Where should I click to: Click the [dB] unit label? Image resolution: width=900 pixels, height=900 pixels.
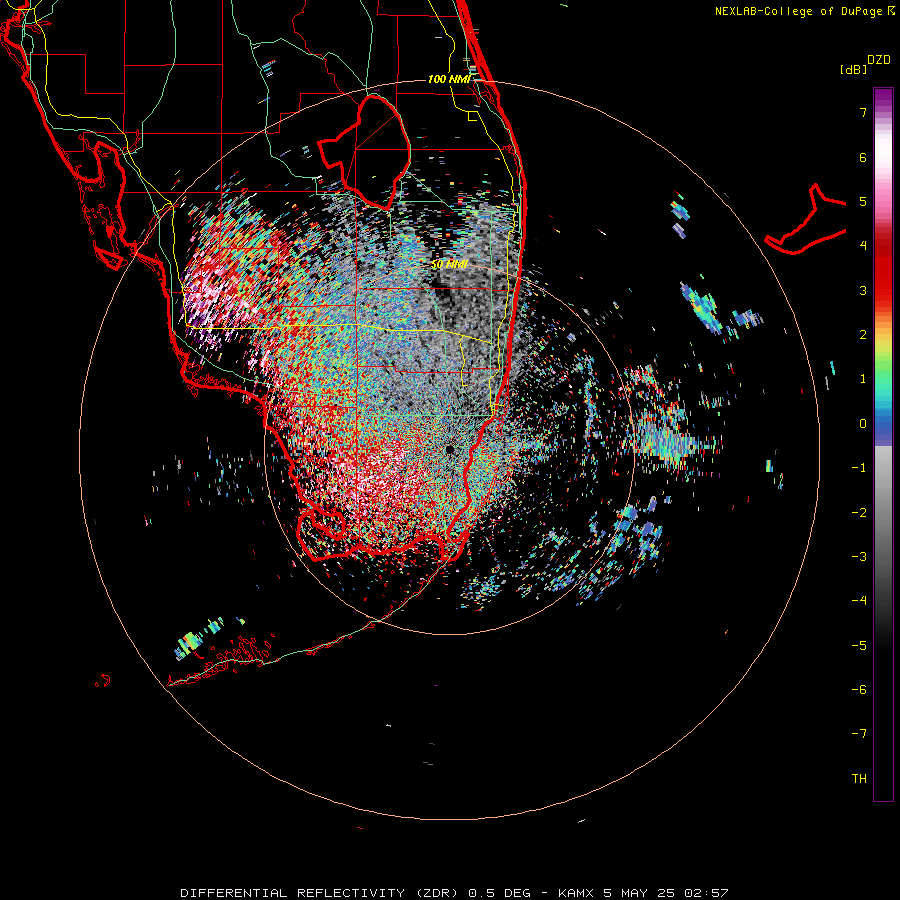pos(853,69)
